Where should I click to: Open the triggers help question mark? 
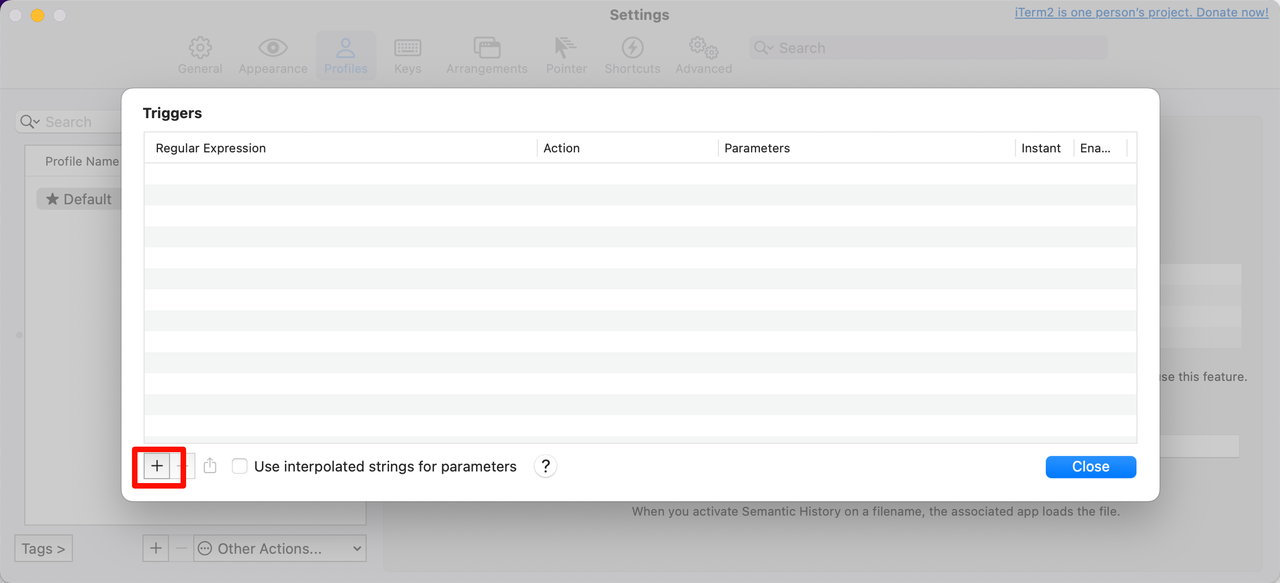click(545, 466)
